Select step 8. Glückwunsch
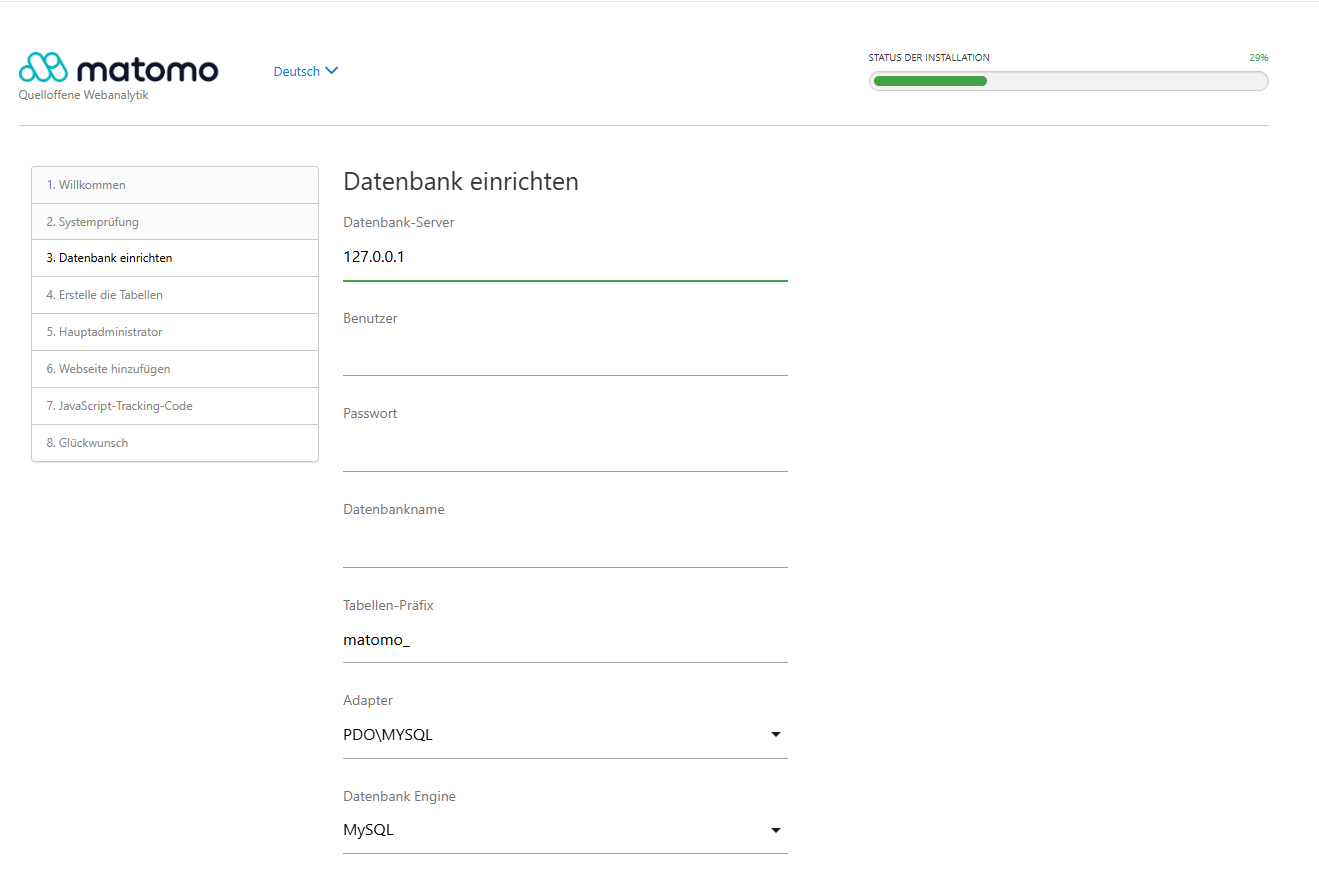Image resolution: width=1319 pixels, height=878 pixels. (175, 443)
